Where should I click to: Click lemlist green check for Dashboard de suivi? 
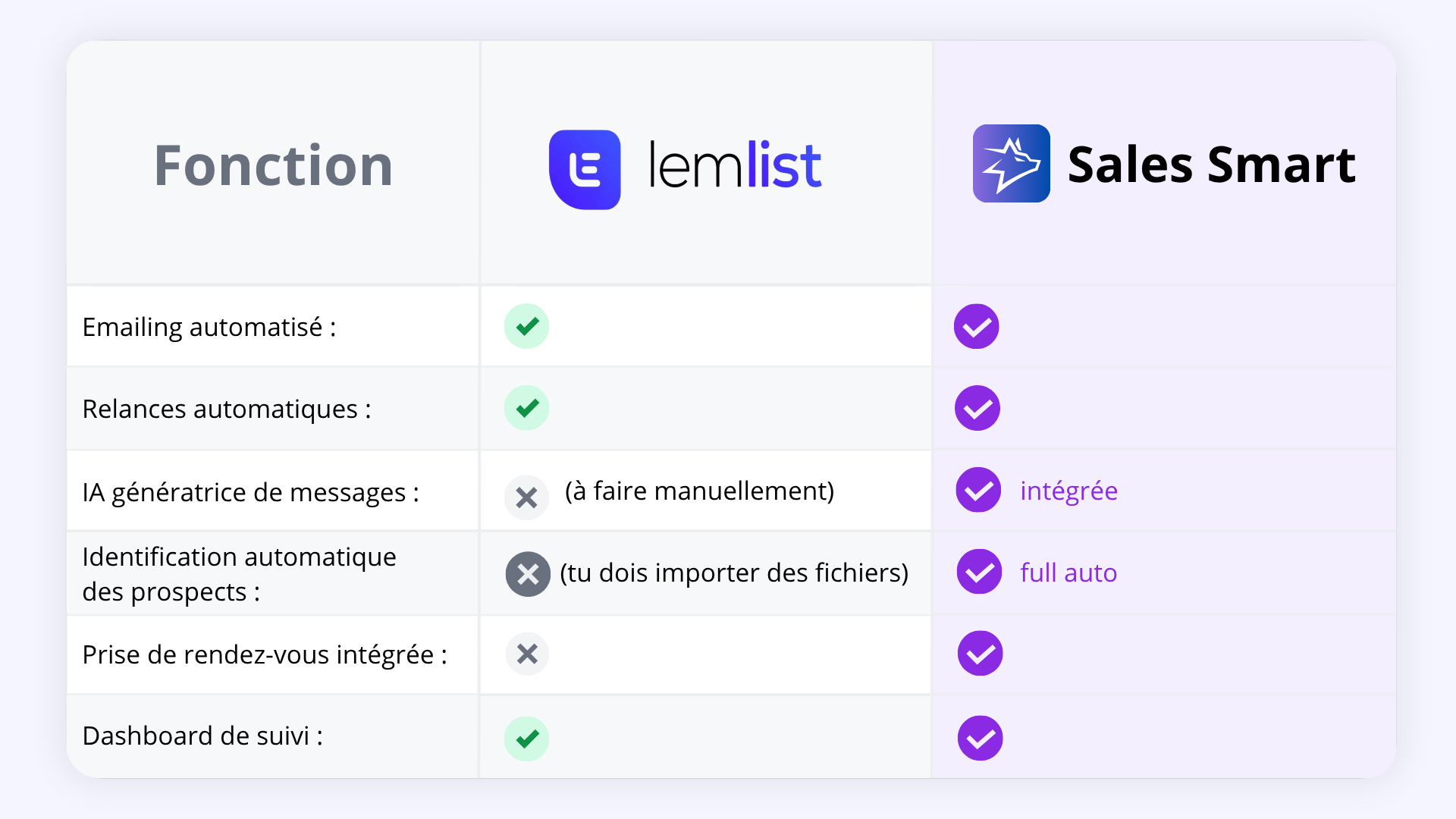pyautogui.click(x=526, y=739)
